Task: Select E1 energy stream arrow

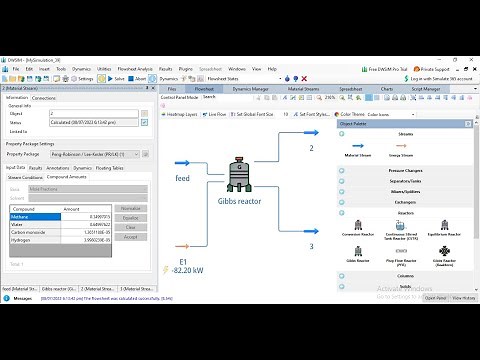Action: pos(182,246)
